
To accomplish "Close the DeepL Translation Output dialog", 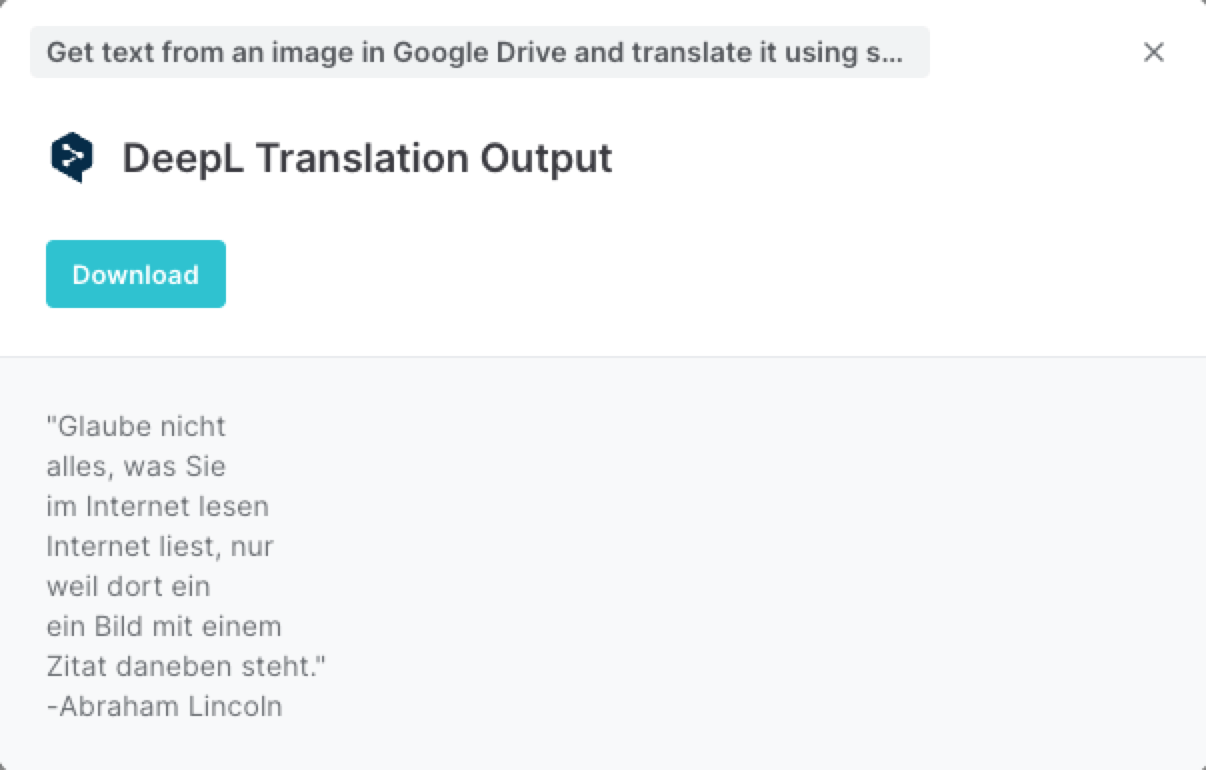I will point(1153,52).
